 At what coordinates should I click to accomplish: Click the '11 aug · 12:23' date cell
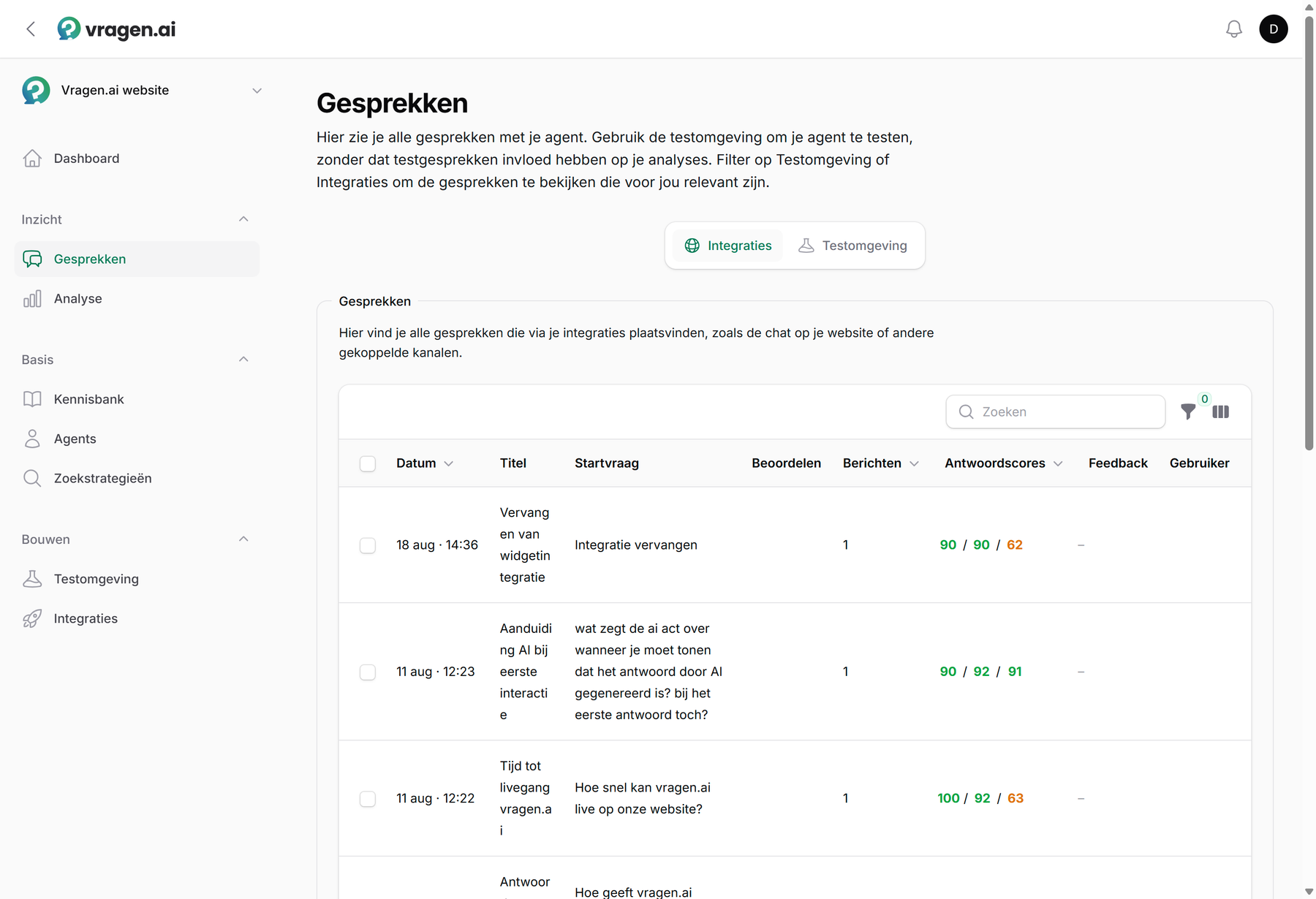point(436,672)
